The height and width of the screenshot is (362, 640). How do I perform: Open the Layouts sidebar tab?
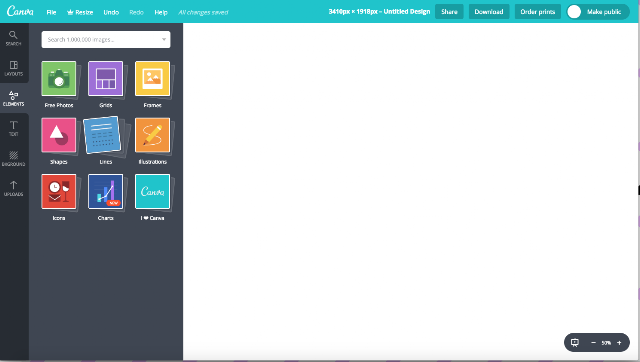click(13, 68)
